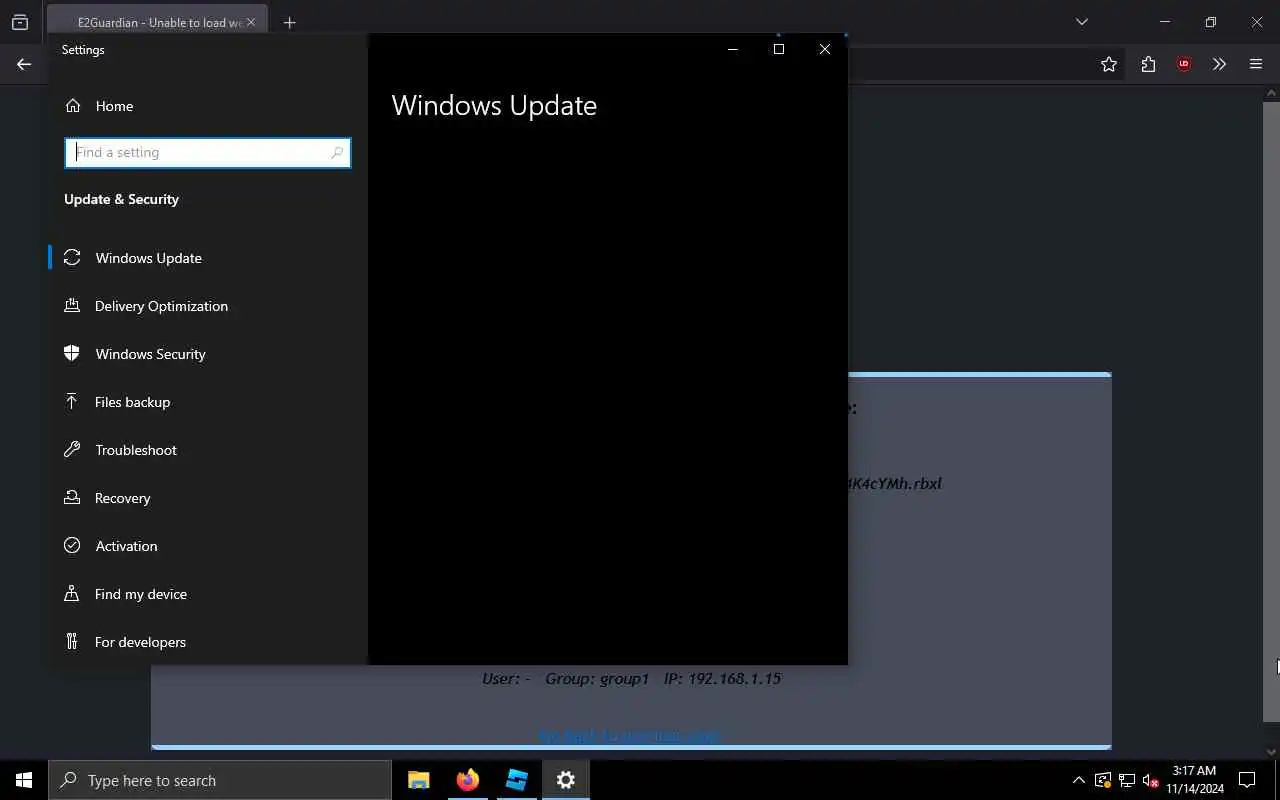The height and width of the screenshot is (800, 1280).
Task: Click the Files backup upload arrow icon
Action: pos(72,402)
